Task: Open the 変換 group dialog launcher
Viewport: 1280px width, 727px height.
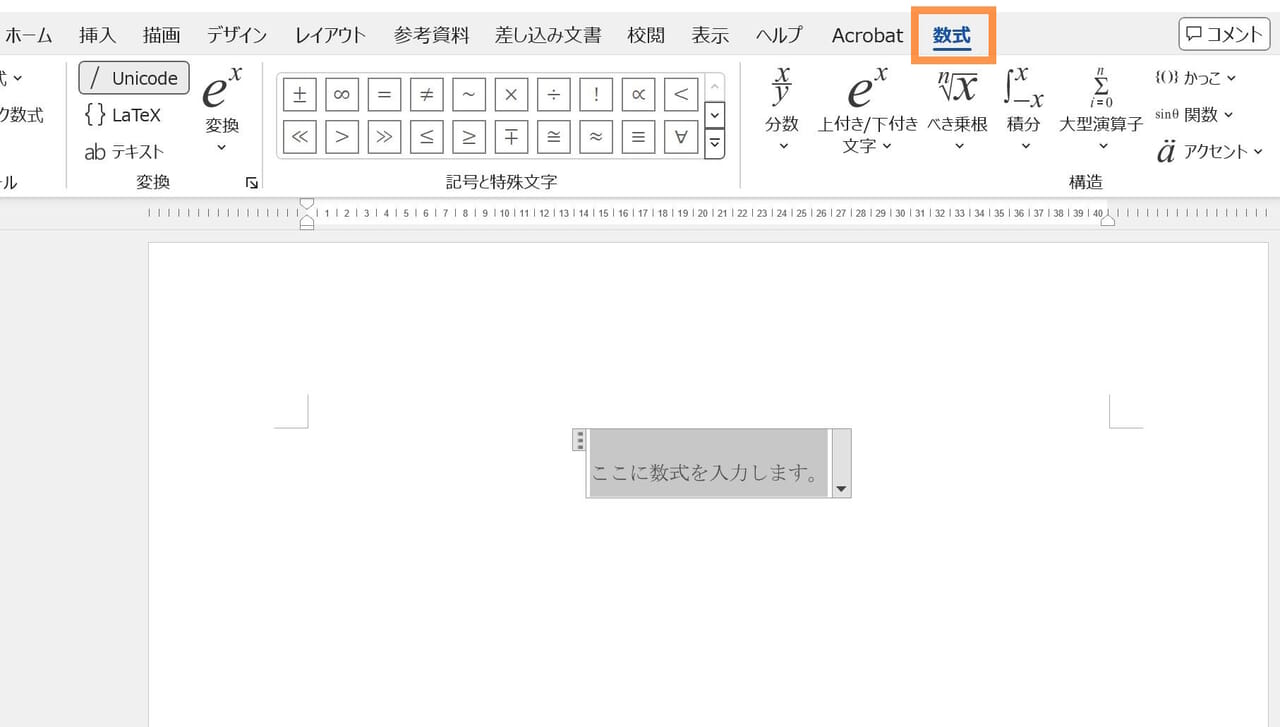Action: click(252, 183)
